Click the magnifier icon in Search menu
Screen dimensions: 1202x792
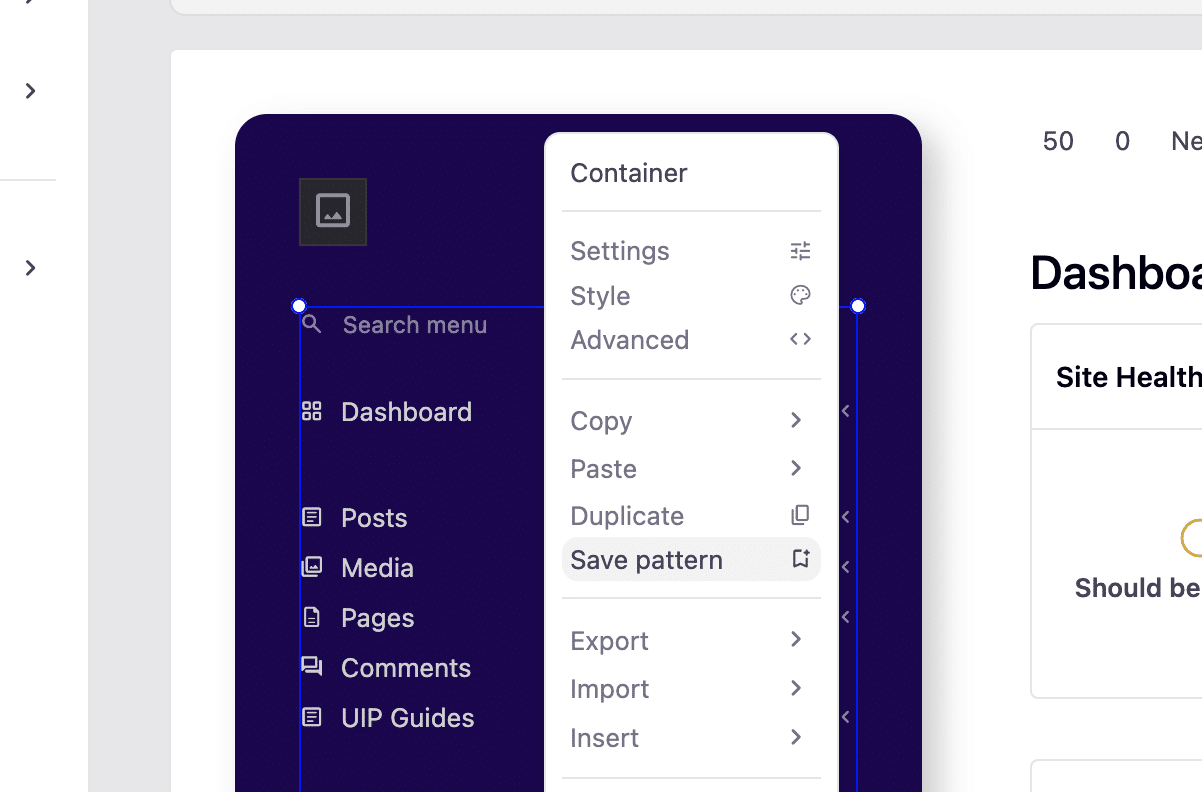[312, 324]
